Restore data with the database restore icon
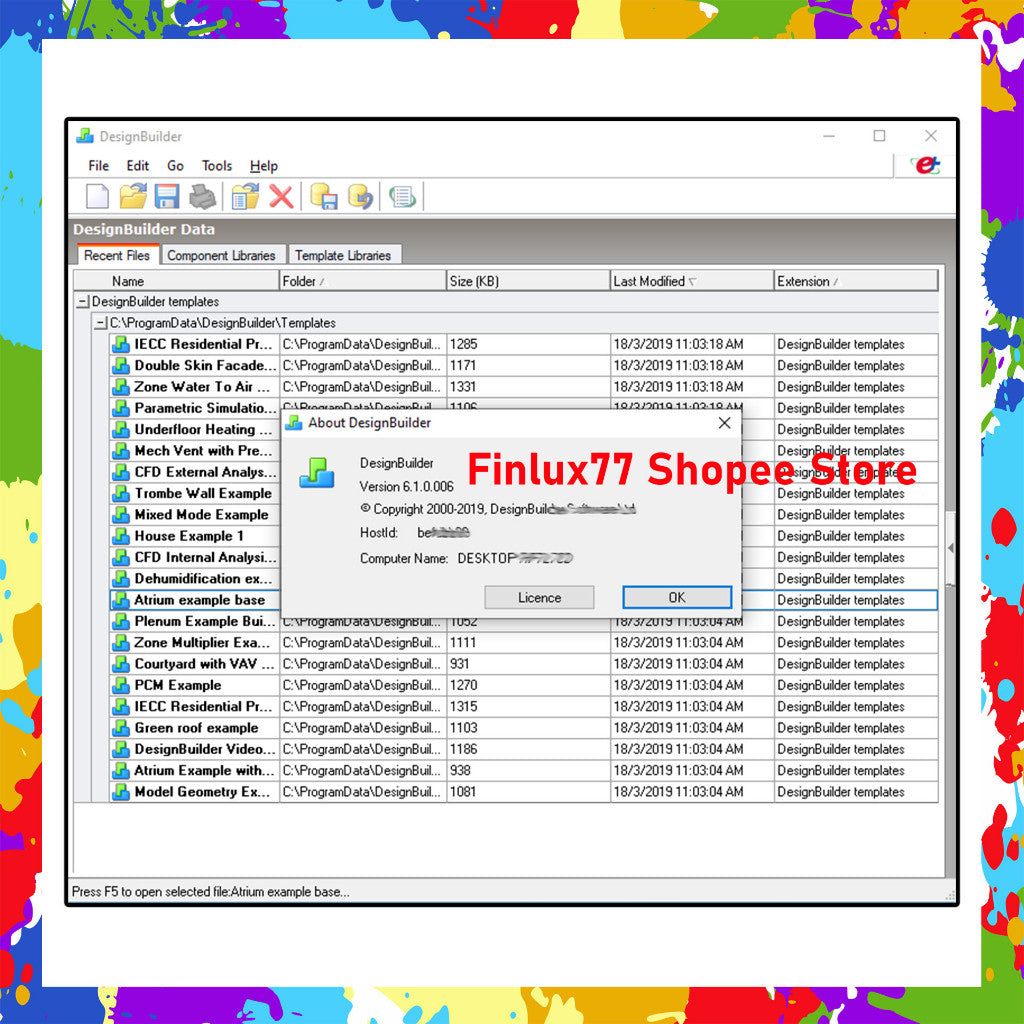 coord(361,196)
